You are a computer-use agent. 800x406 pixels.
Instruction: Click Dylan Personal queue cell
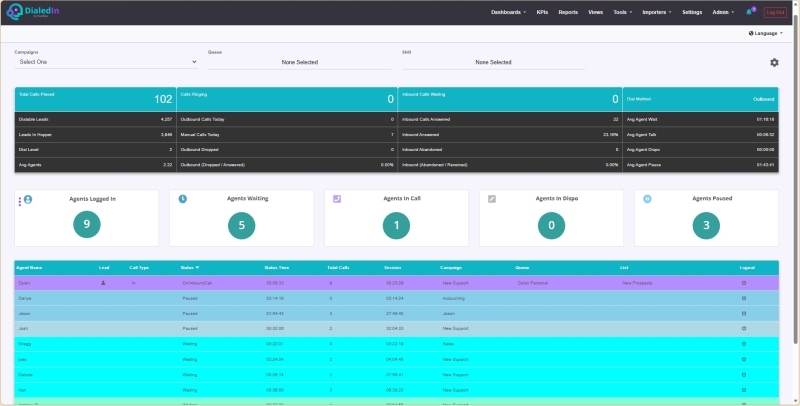(x=533, y=283)
